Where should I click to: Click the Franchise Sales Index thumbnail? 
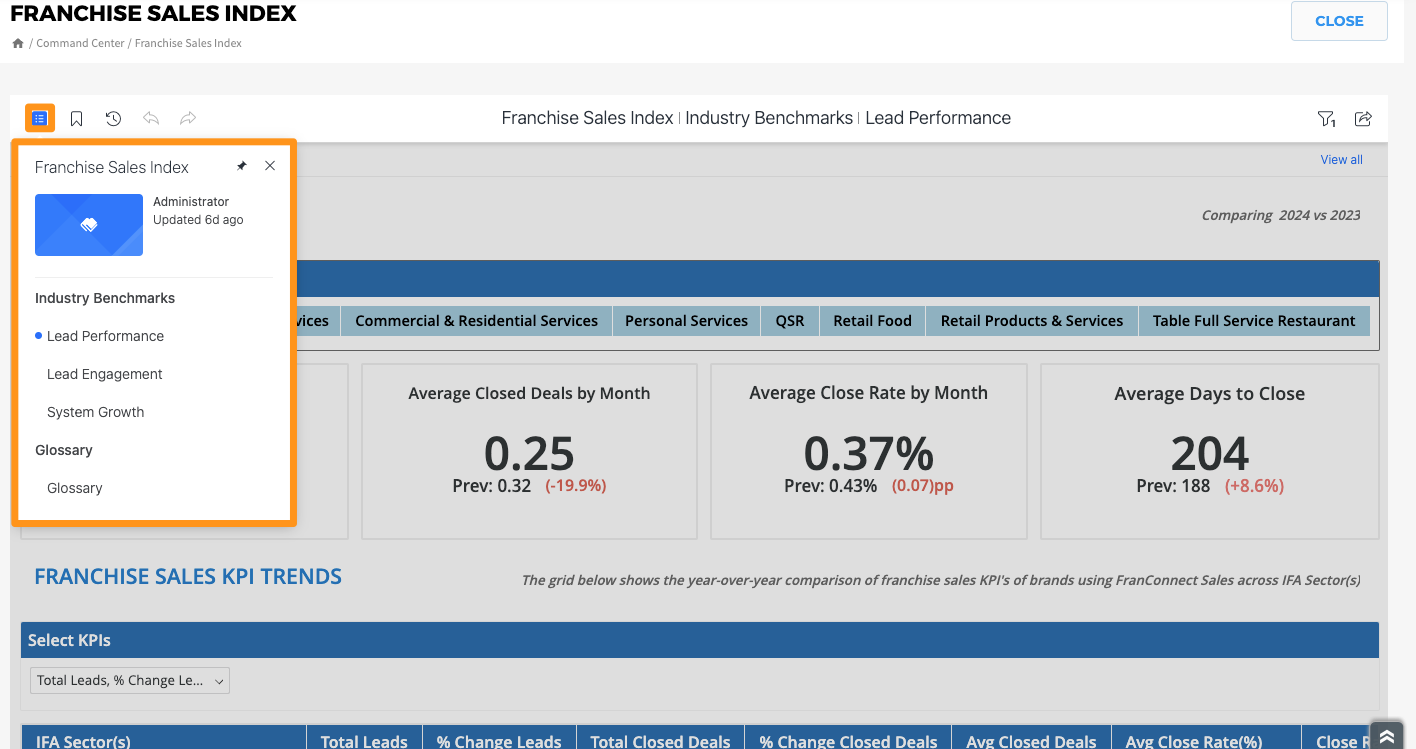point(89,225)
